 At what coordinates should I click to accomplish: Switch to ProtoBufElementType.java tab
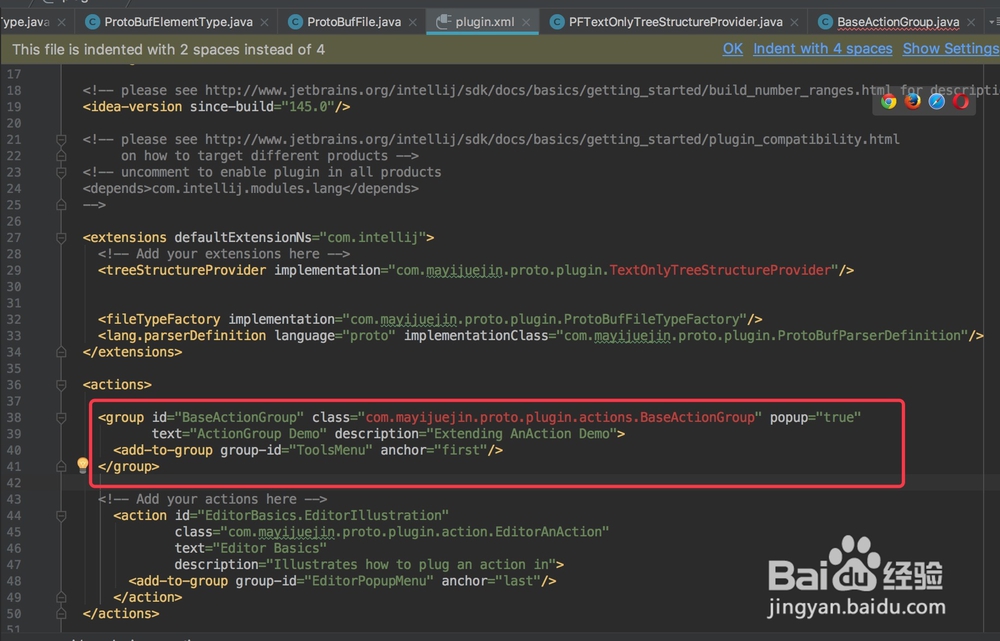pos(178,22)
